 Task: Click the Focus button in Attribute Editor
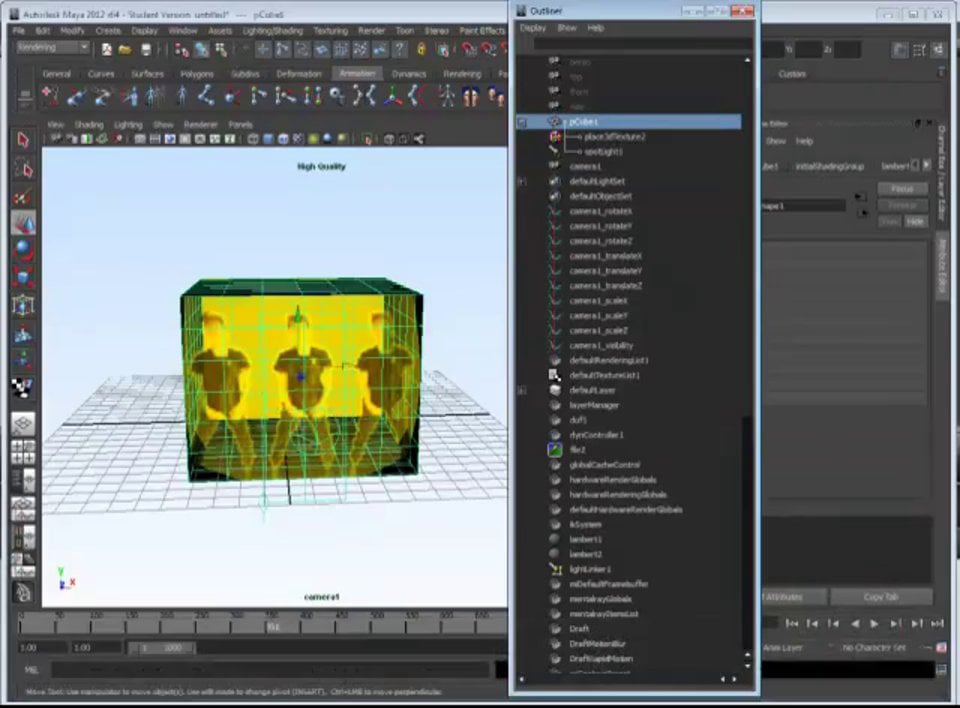point(902,189)
